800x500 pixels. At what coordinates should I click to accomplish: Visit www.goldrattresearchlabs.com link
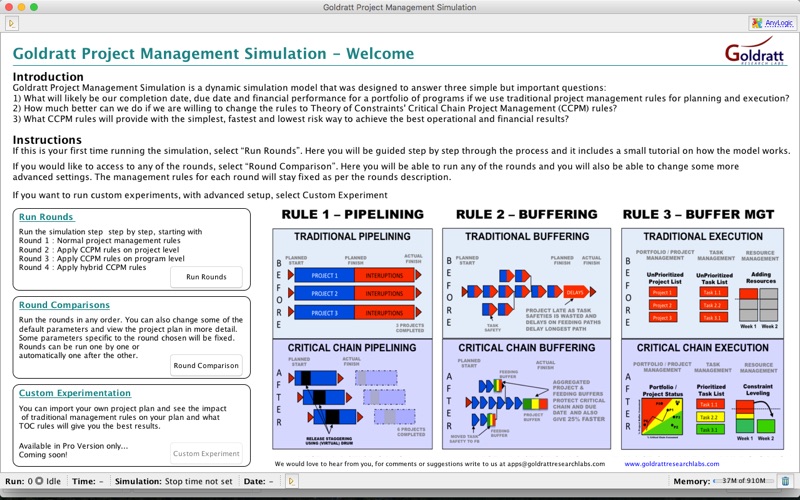[x=672, y=464]
